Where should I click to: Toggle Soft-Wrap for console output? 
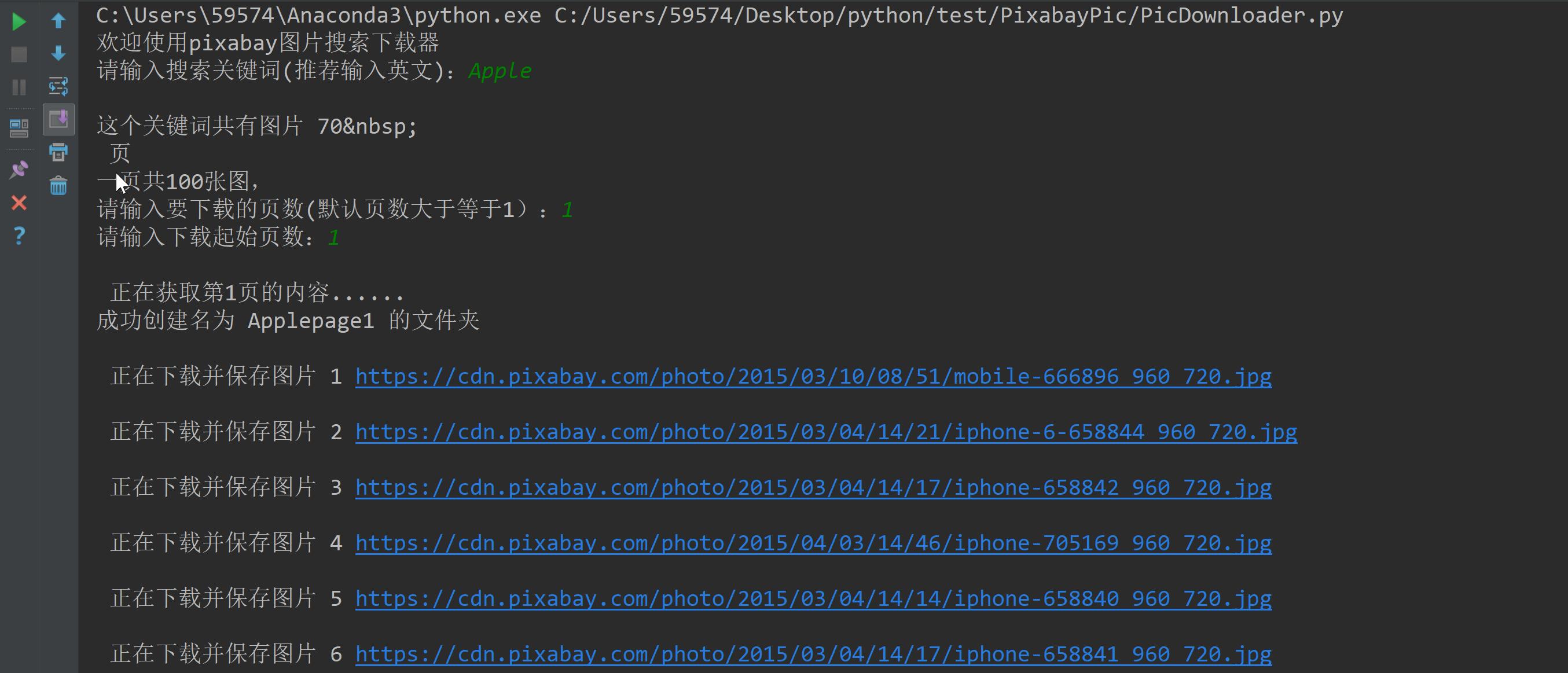pos(58,86)
